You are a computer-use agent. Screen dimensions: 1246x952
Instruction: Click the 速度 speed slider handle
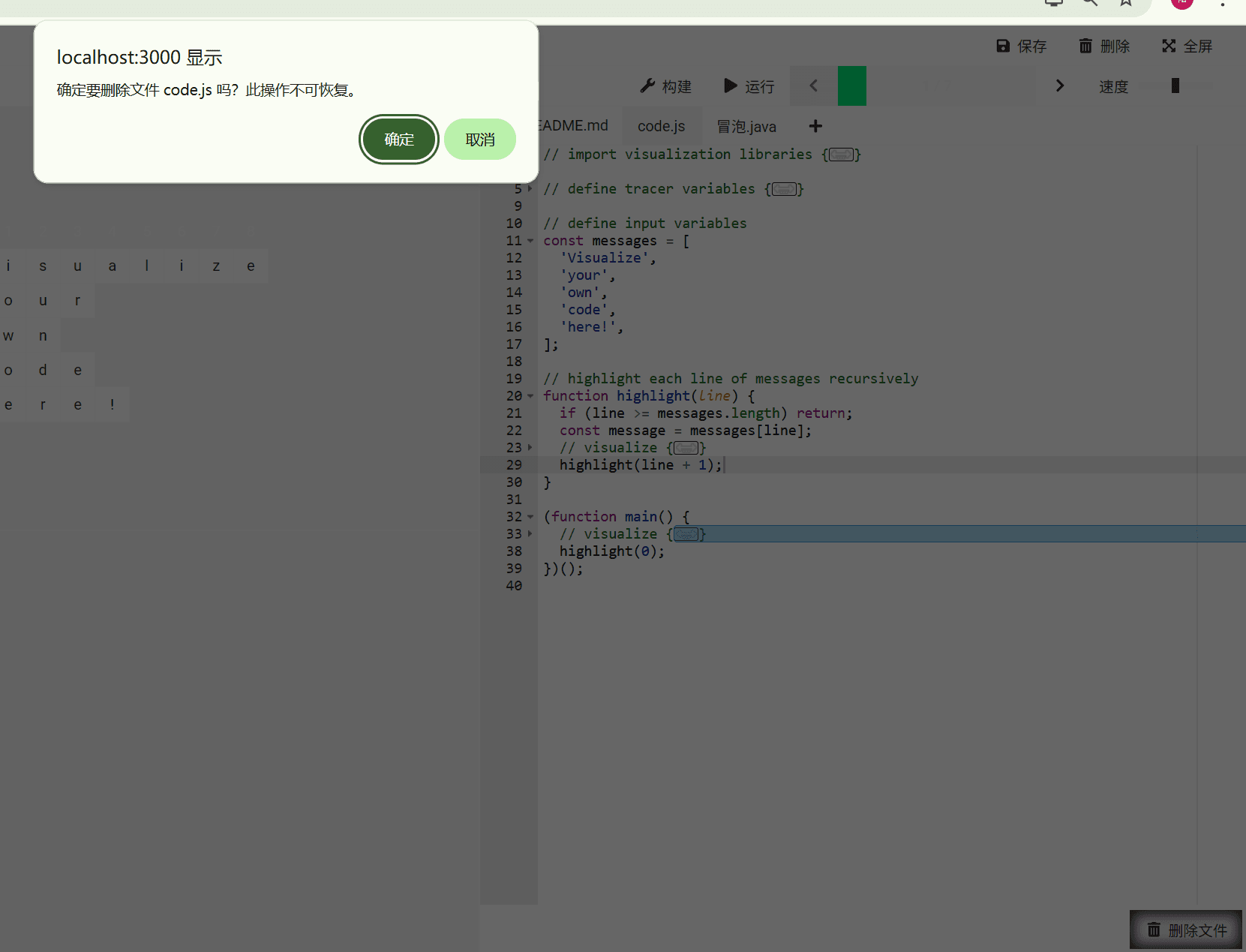click(1175, 86)
